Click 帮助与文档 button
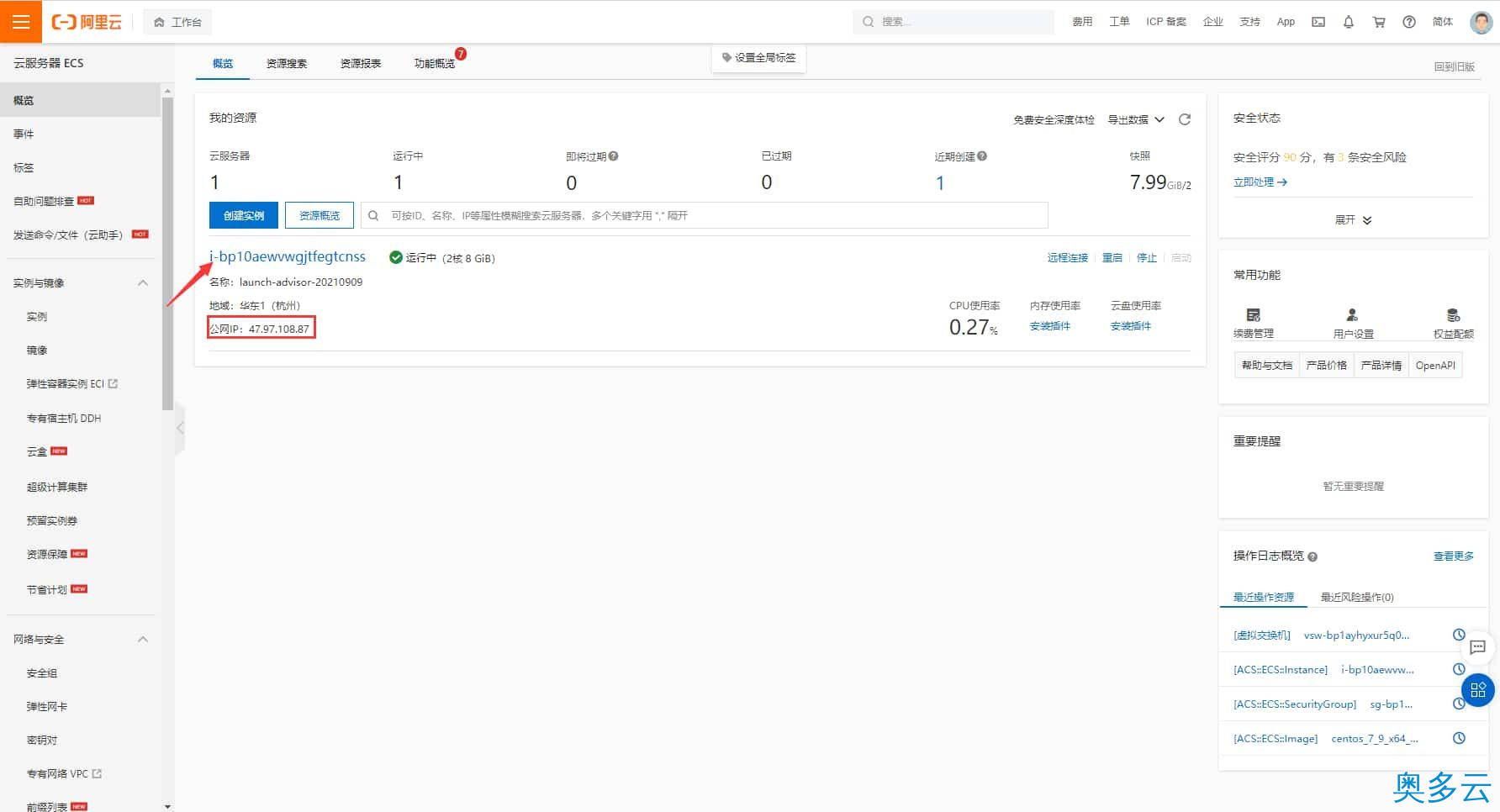Screen dimensions: 1500x812 click(x=1267, y=366)
